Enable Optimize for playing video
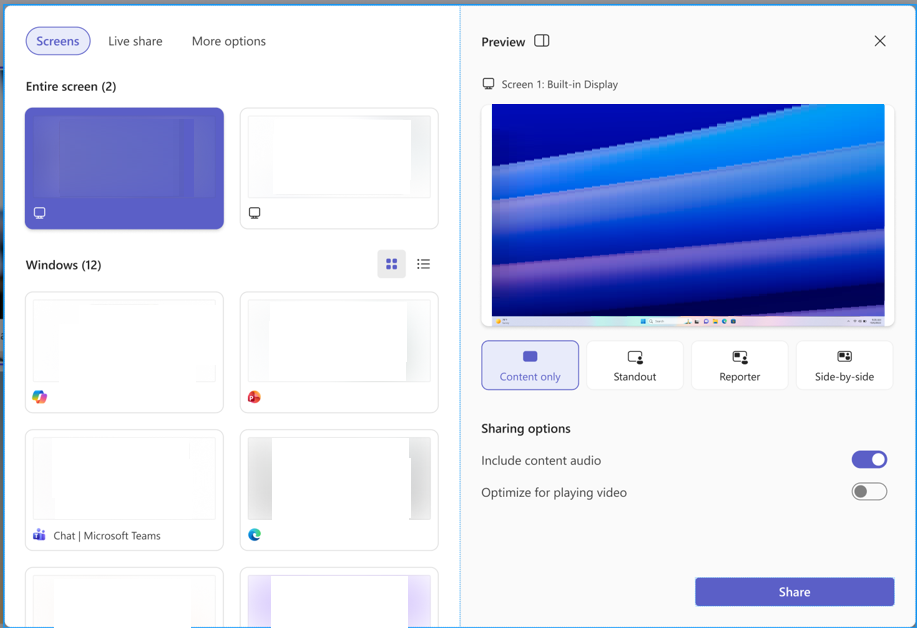 869,492
